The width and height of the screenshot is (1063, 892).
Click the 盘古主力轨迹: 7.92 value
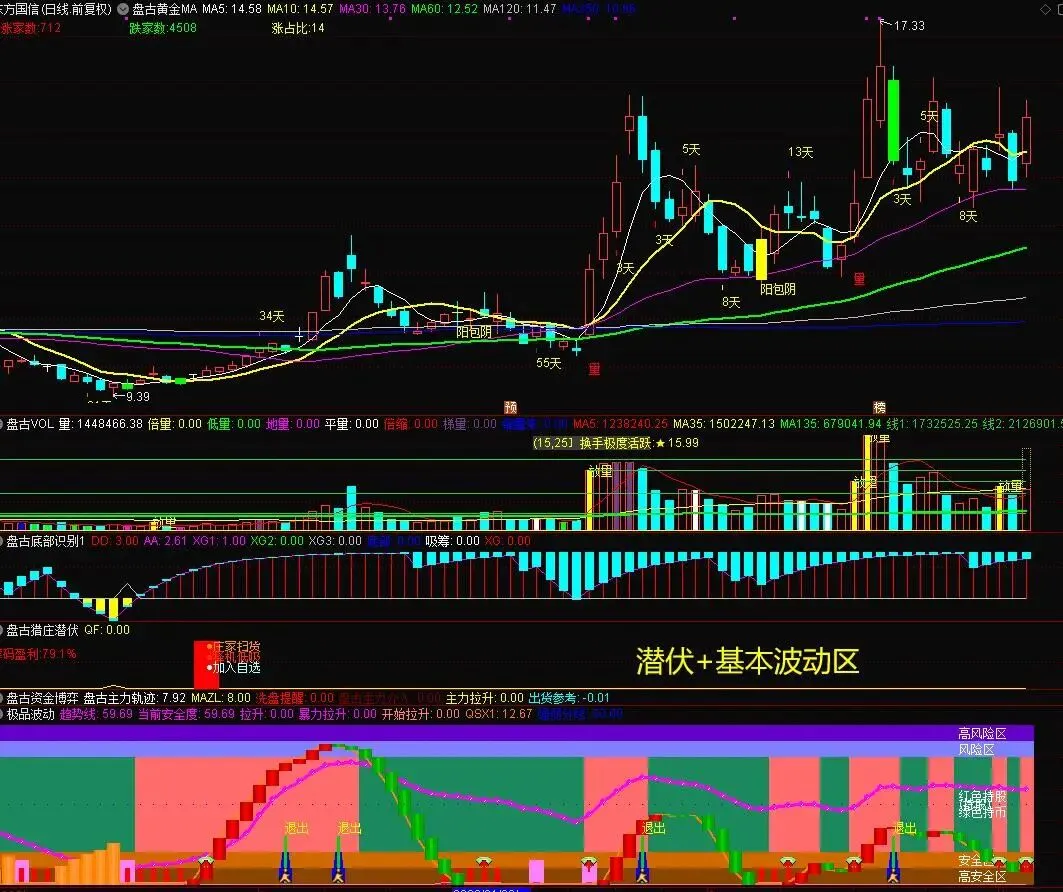tap(134, 698)
